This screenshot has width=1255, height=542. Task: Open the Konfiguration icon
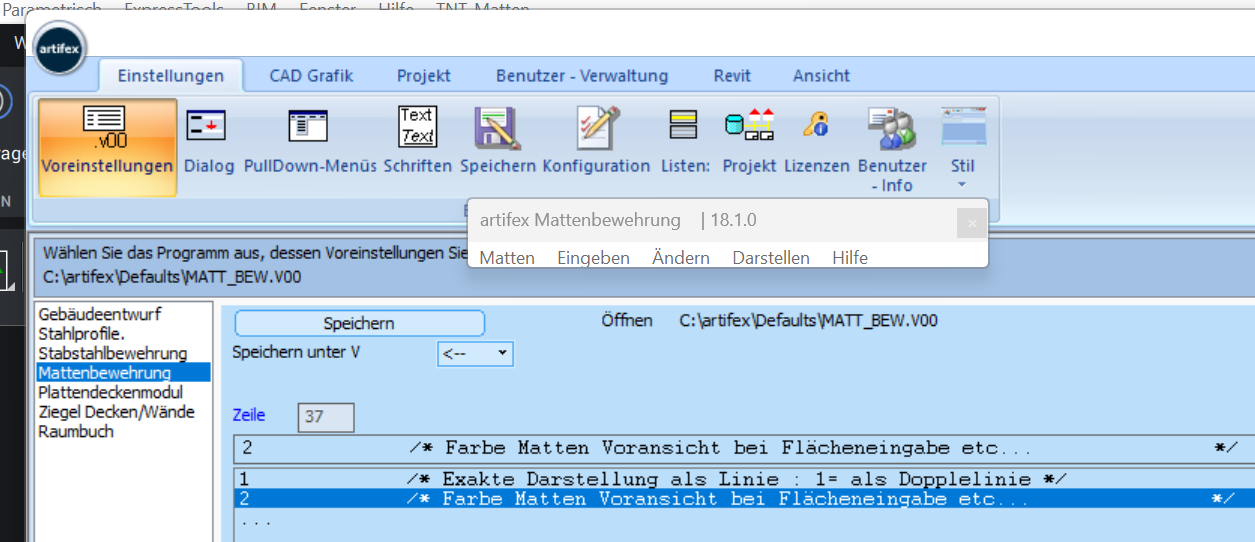596,128
